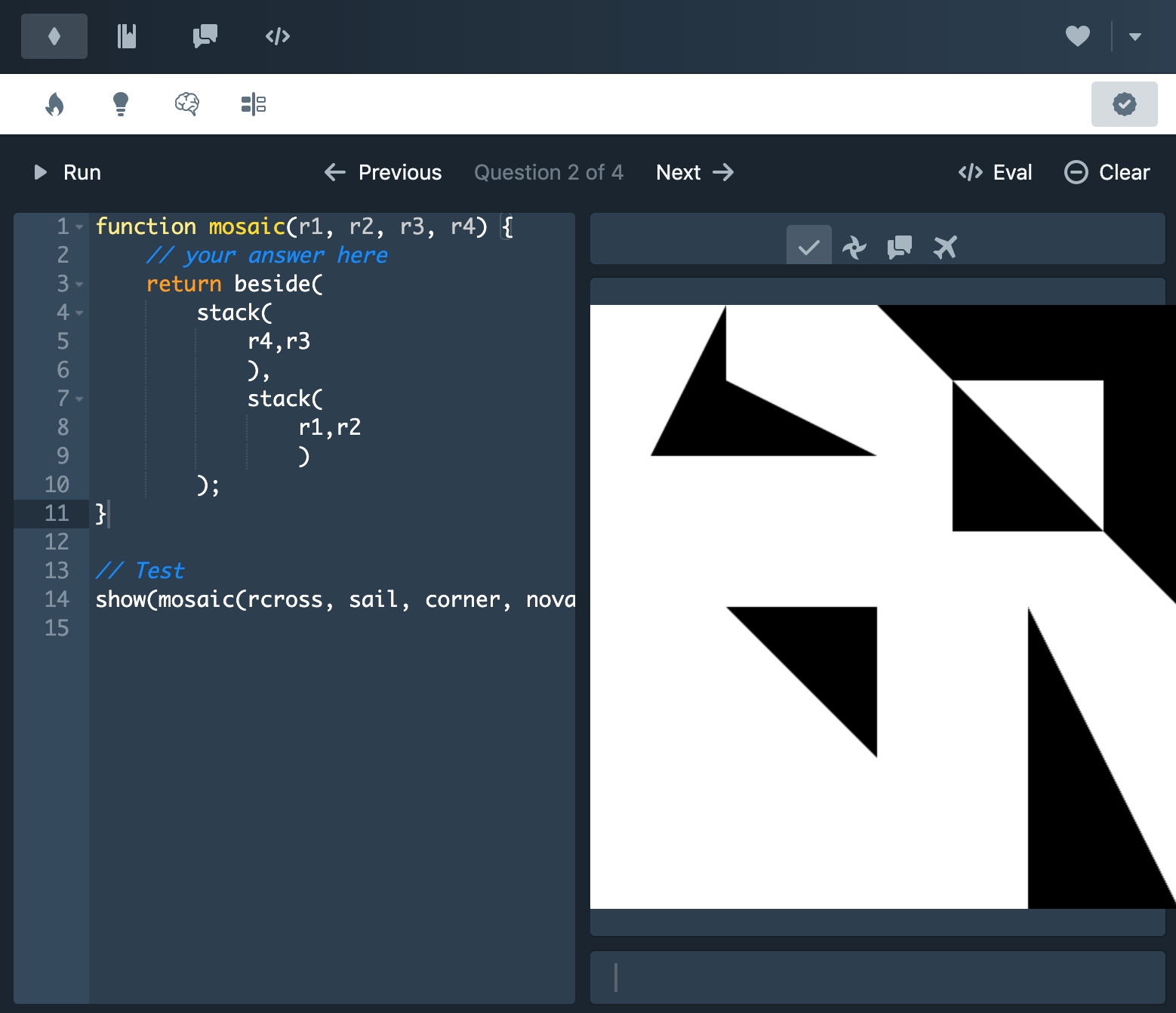Click the split-layout icon in the toolbar
Screen dimensions: 1176x1013
click(254, 104)
